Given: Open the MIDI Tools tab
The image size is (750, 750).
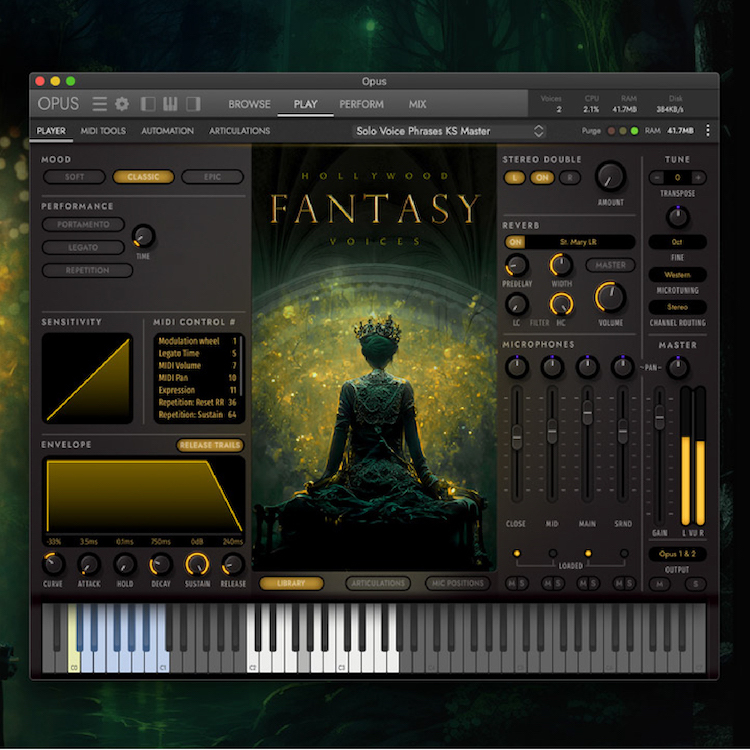Looking at the screenshot, I should pyautogui.click(x=103, y=131).
